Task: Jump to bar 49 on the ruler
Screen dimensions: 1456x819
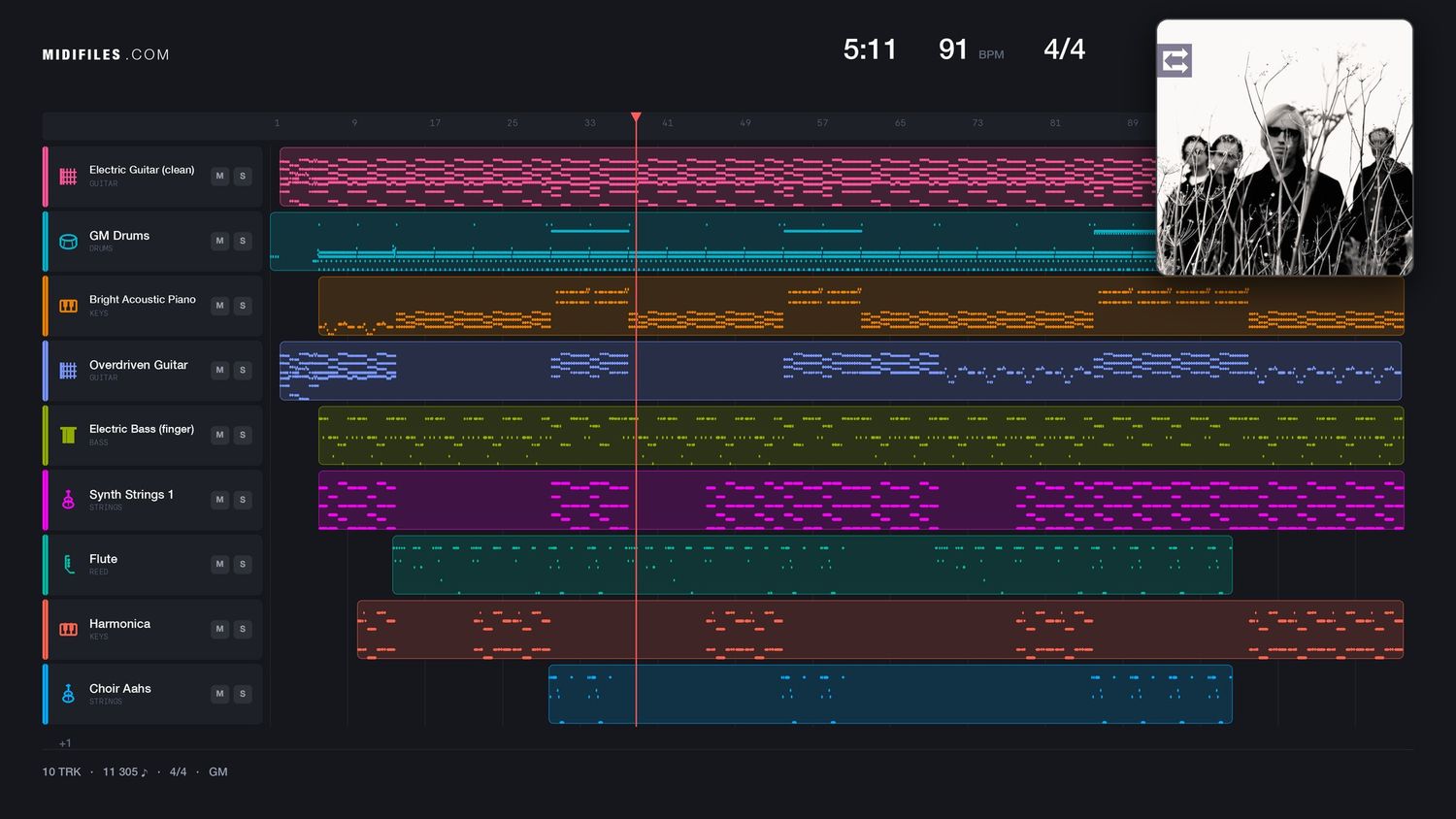Action: point(745,123)
